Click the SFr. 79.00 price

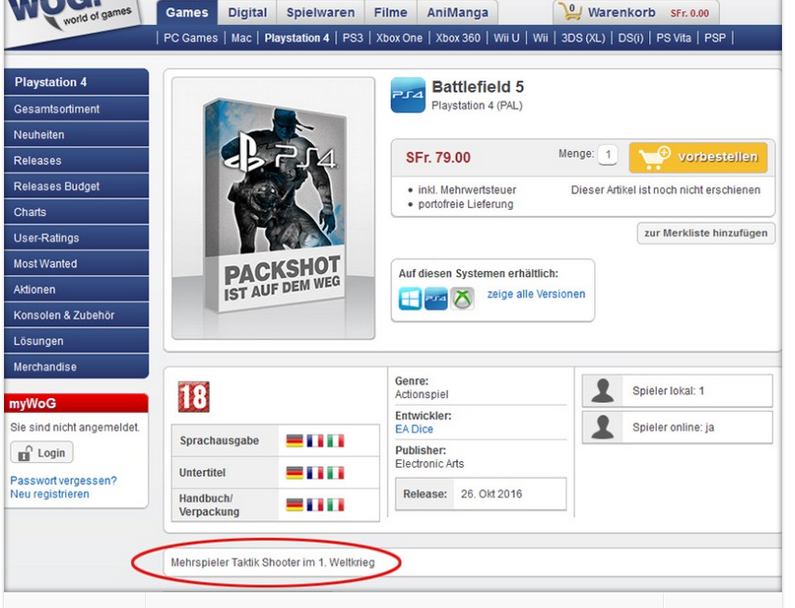point(438,158)
